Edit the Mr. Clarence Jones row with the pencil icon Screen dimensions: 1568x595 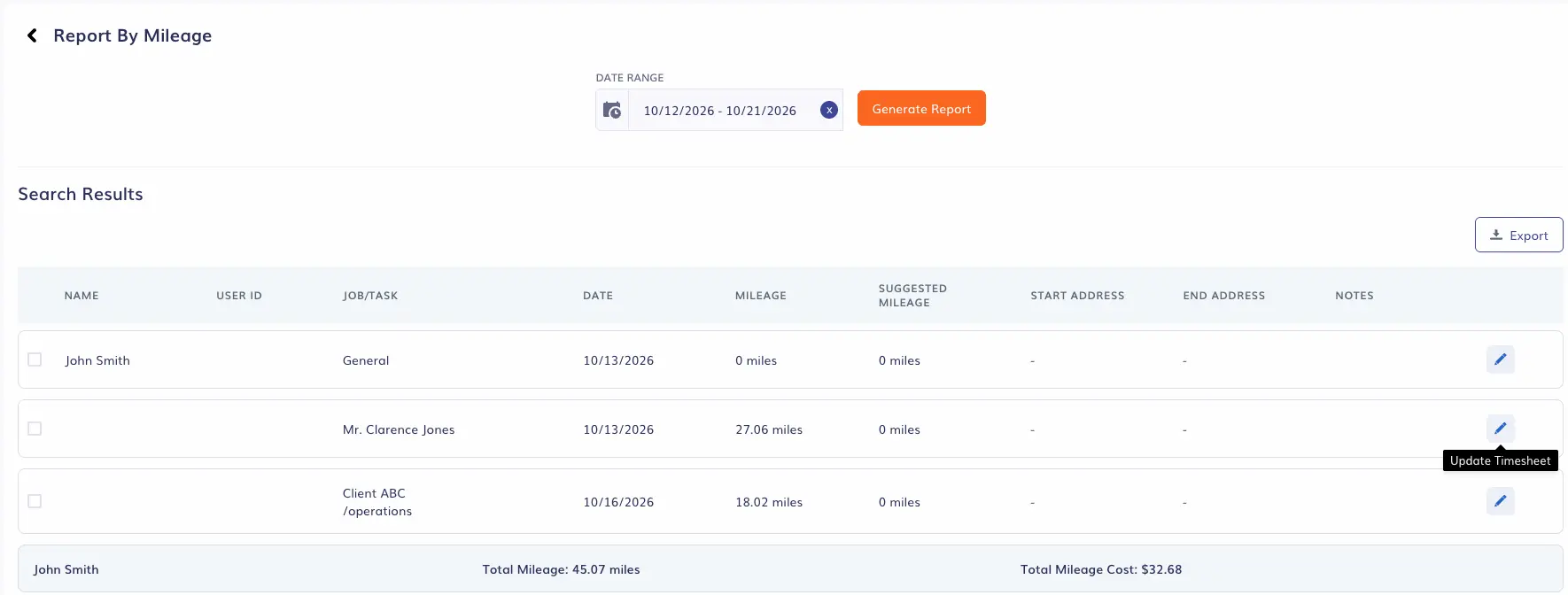1500,429
